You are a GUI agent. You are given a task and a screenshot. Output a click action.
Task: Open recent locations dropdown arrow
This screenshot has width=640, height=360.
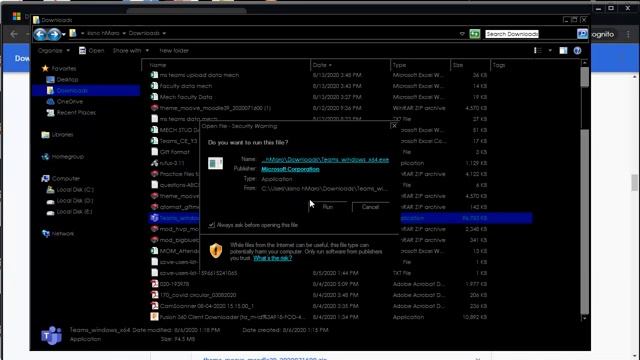(x=64, y=34)
